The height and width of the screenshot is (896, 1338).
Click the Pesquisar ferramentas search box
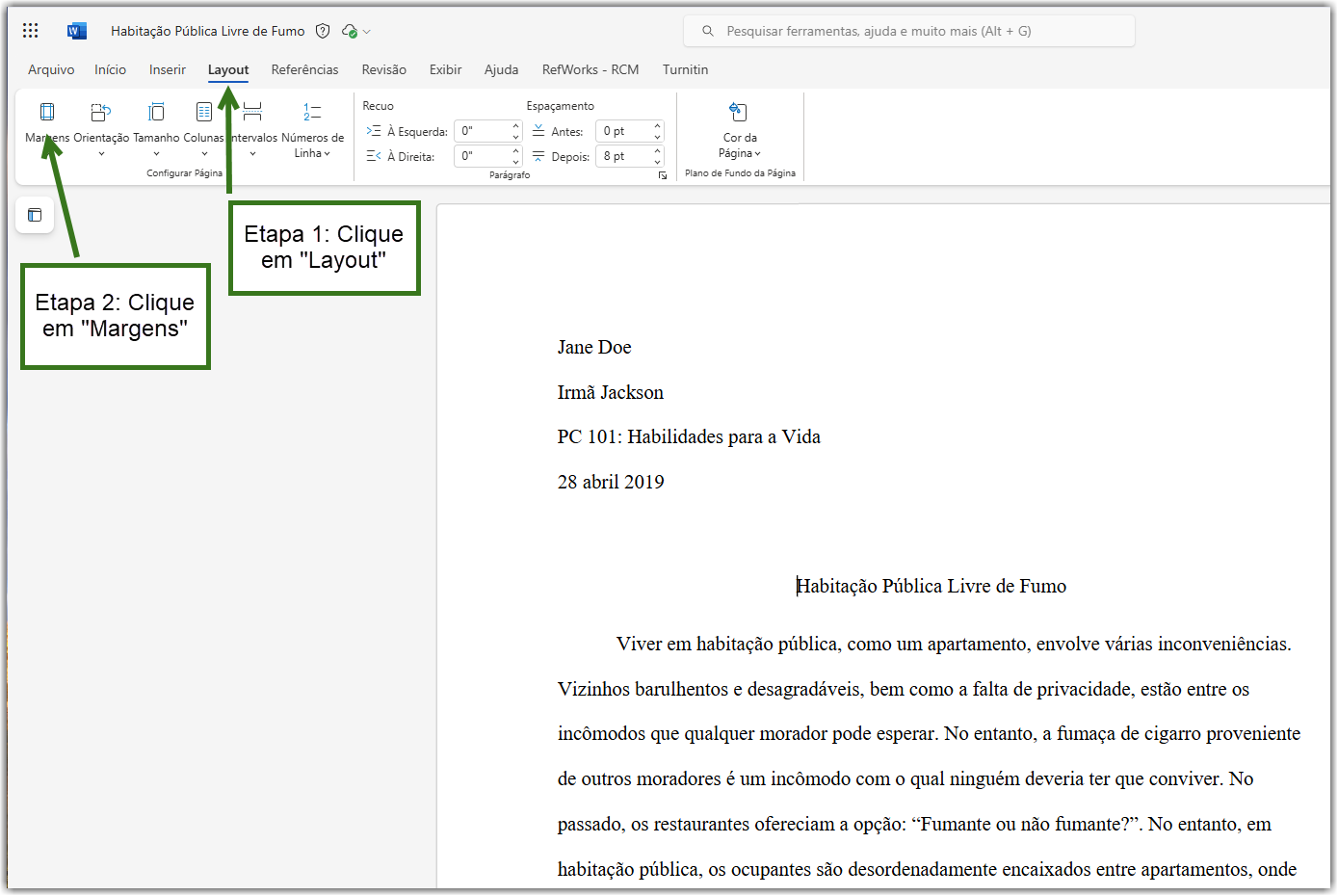click(909, 31)
